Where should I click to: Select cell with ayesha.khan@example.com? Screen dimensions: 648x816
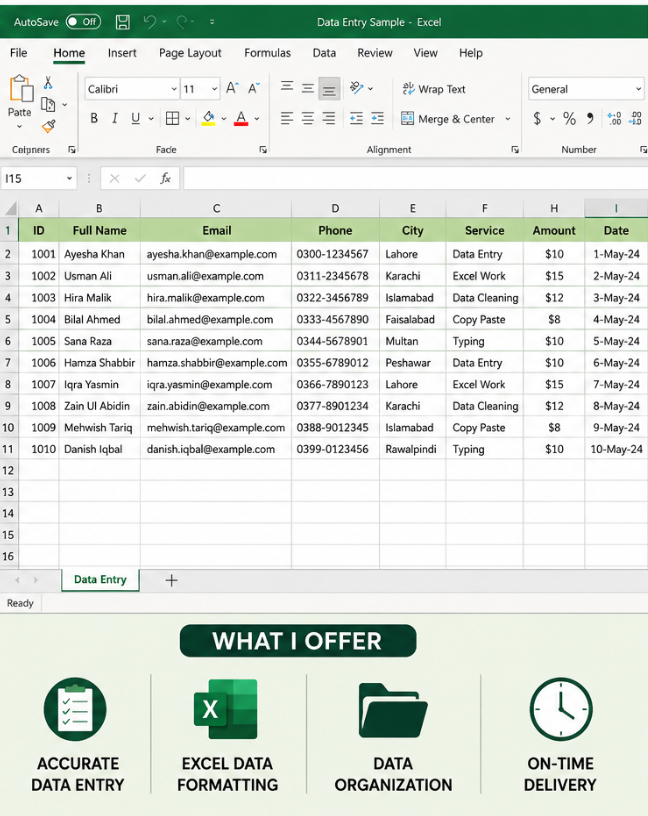216,254
